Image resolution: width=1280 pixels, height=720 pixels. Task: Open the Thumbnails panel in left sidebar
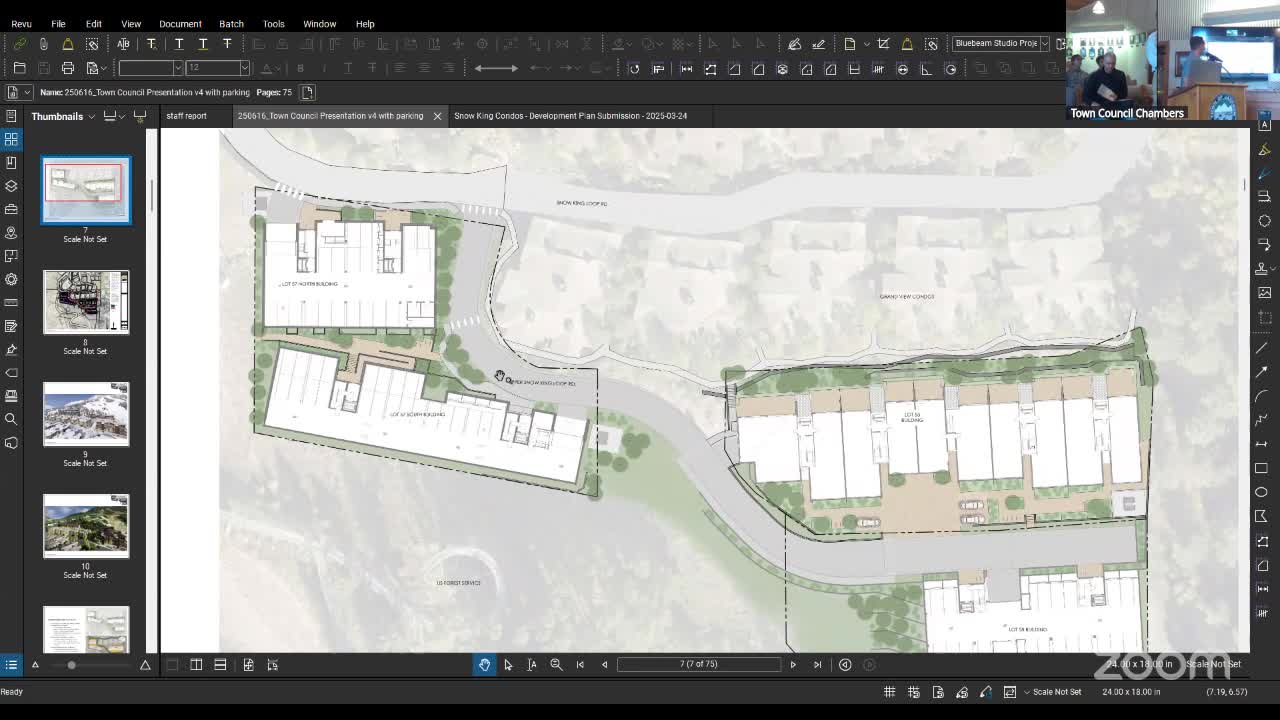(x=11, y=139)
